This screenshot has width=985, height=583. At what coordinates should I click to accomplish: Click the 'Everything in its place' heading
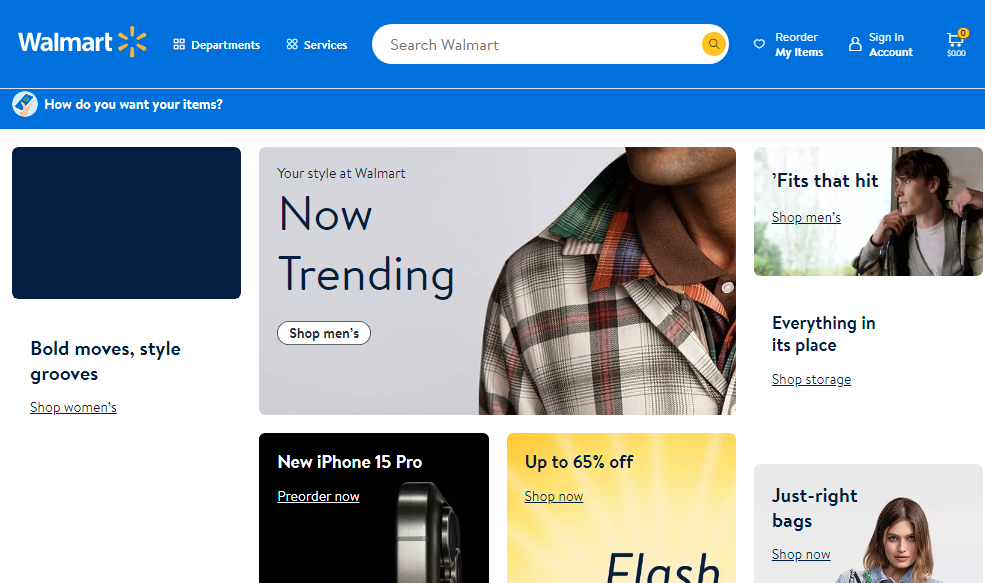(824, 334)
